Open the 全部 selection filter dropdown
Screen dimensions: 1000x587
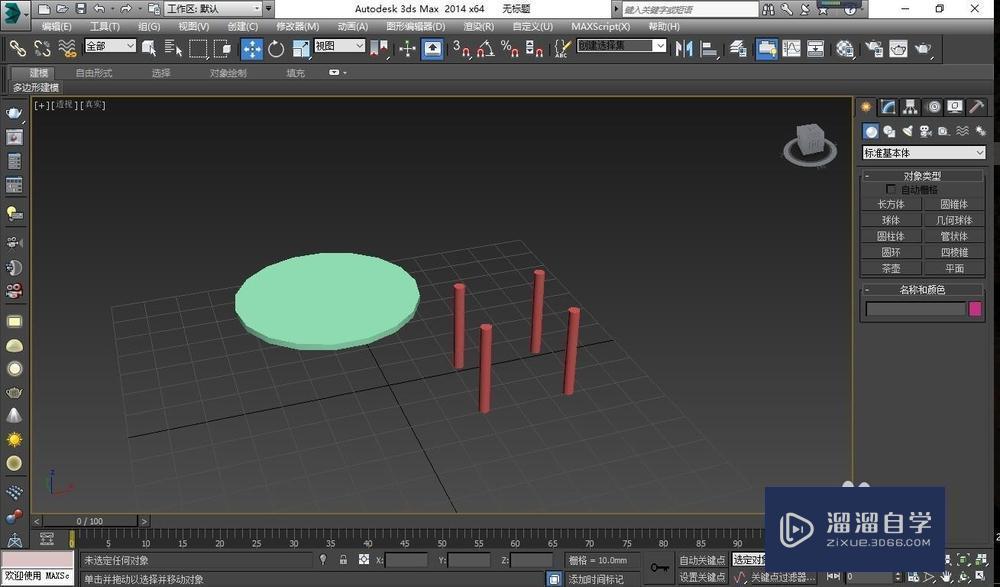pyautogui.click(x=110, y=46)
